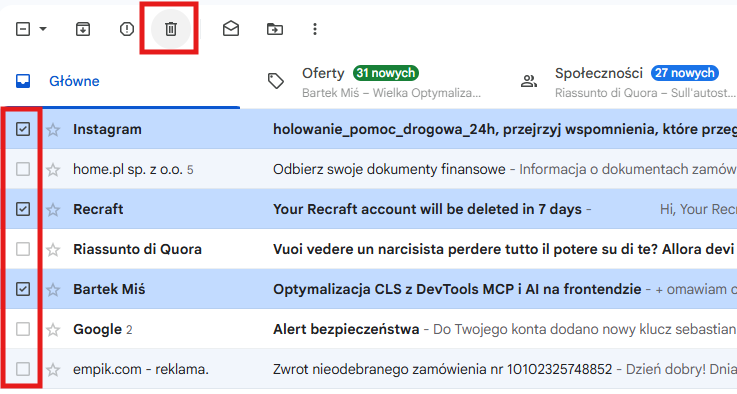Uncheck the Instagram email checkbox
This screenshot has height=394, width=737.
coord(23,129)
